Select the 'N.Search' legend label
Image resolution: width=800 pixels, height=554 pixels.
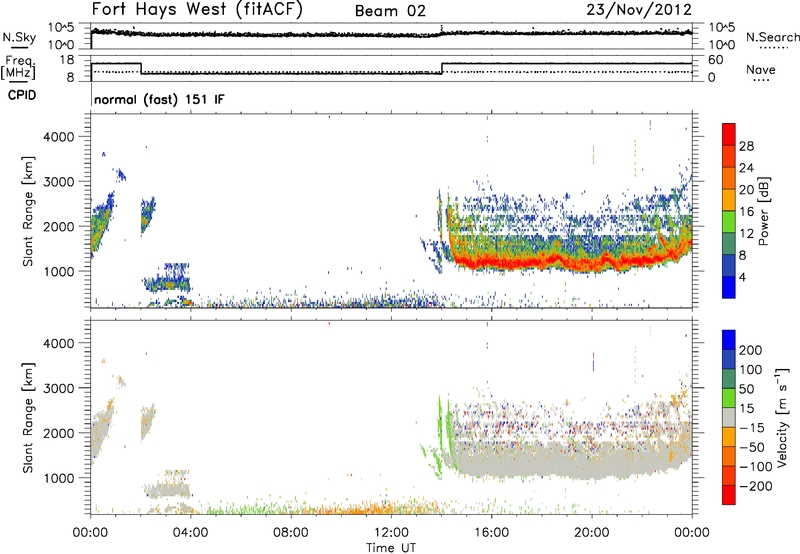[772, 37]
